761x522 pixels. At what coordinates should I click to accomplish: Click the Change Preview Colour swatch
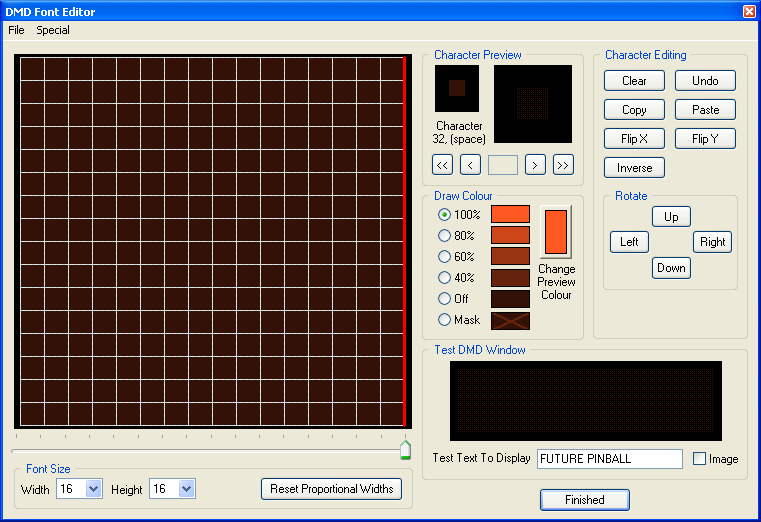[556, 232]
